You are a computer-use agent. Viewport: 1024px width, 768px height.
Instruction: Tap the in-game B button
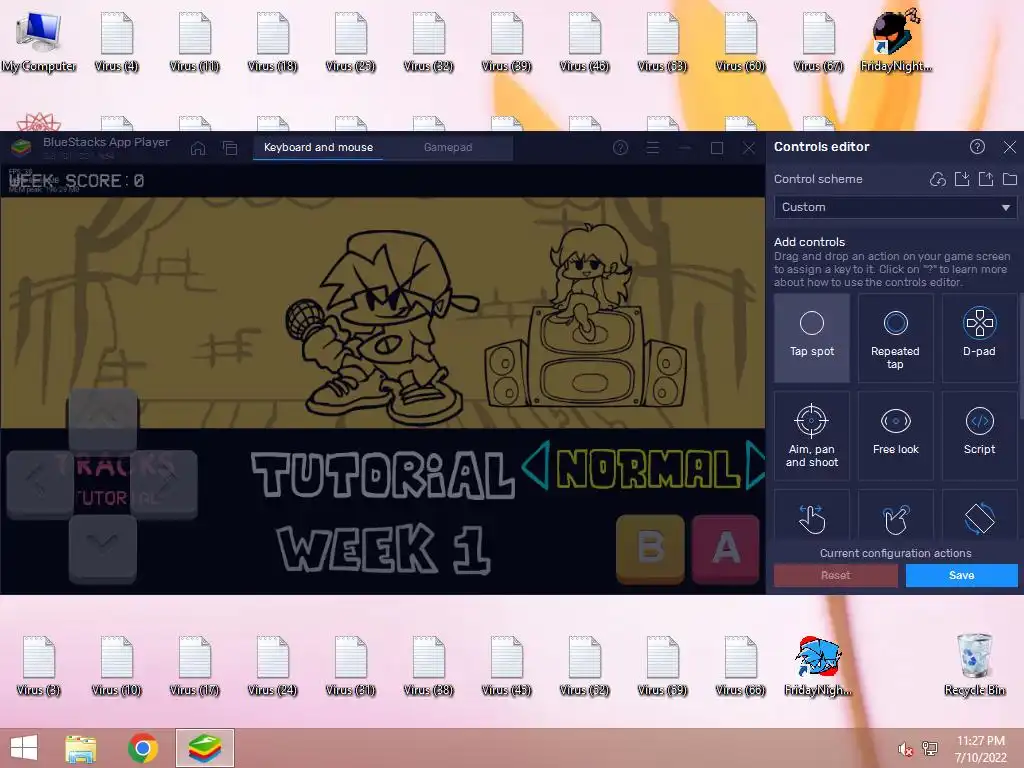(650, 549)
